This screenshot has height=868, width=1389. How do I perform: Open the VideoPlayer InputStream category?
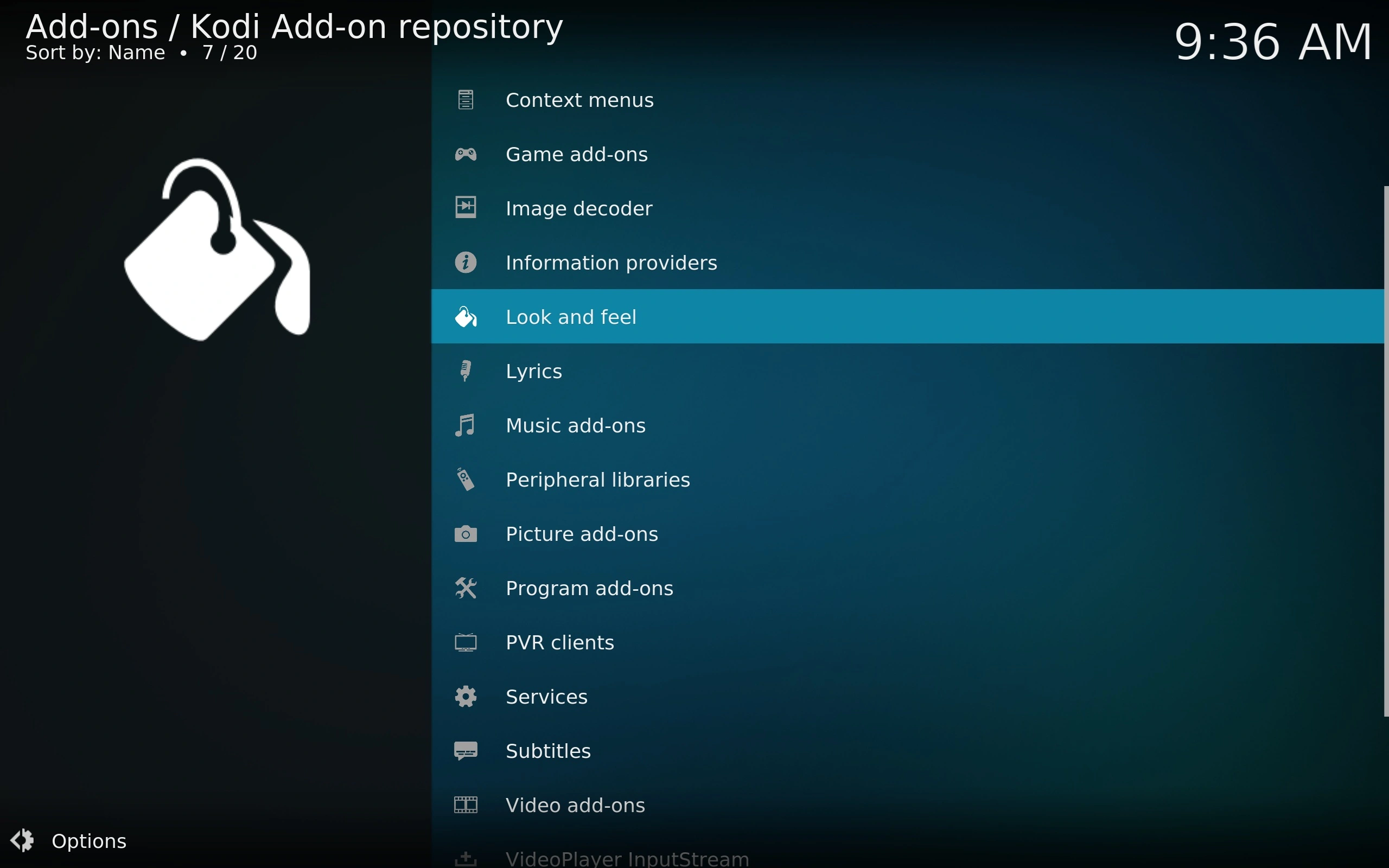(x=627, y=858)
